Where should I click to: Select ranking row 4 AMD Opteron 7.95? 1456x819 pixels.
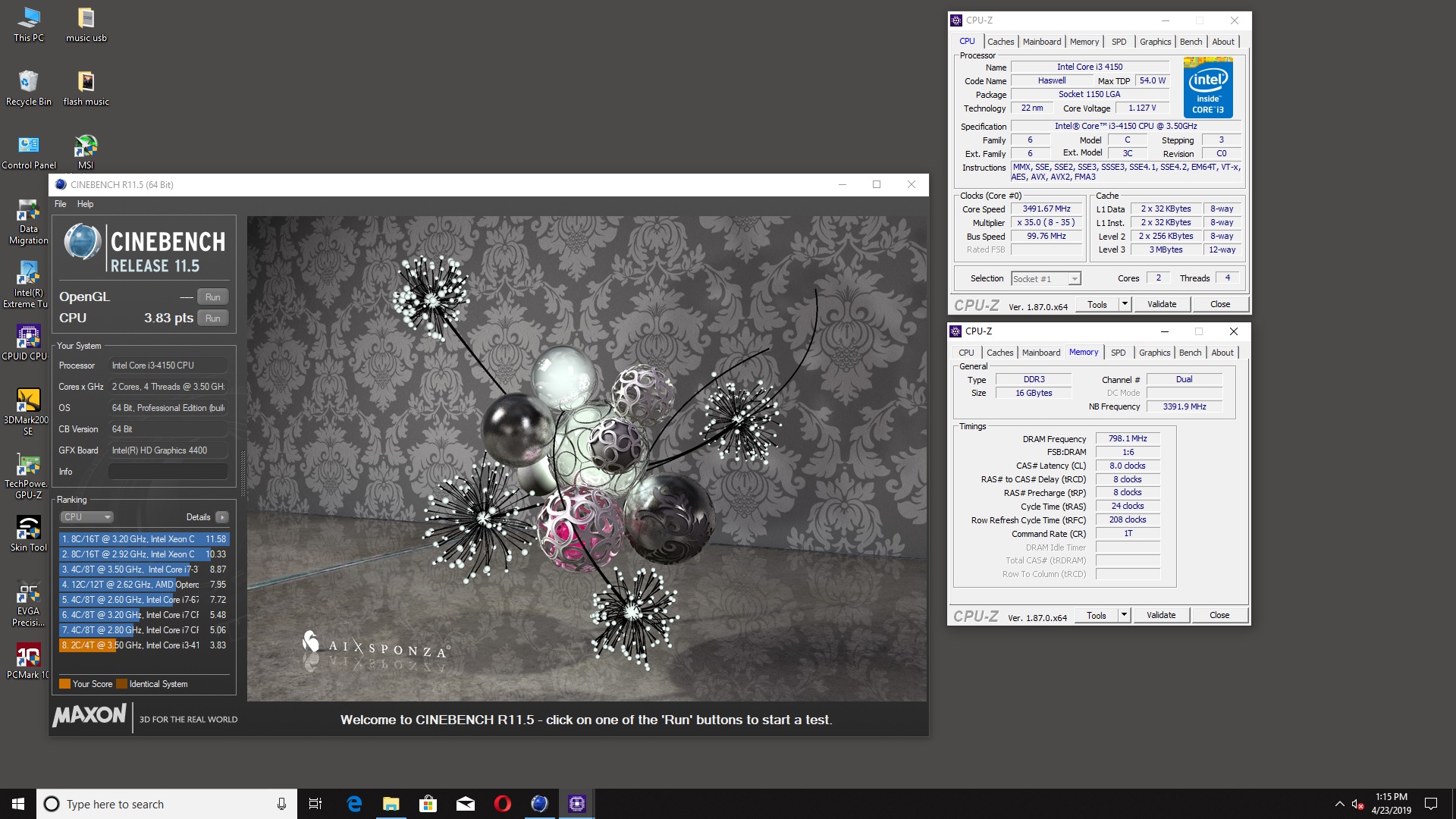144,585
